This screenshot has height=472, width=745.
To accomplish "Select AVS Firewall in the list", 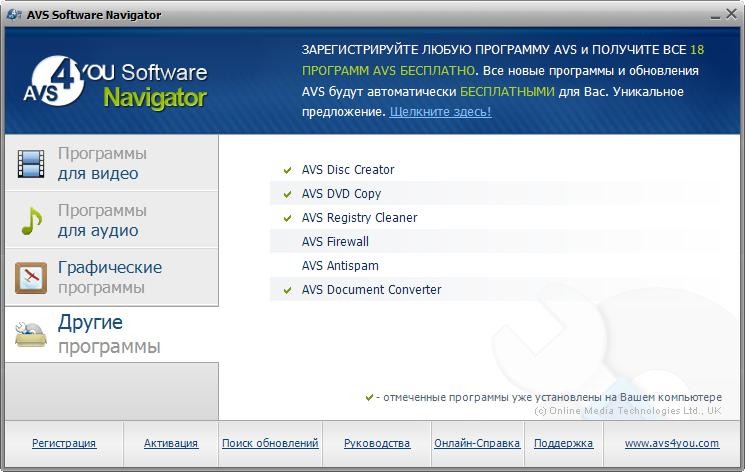I will coord(335,241).
